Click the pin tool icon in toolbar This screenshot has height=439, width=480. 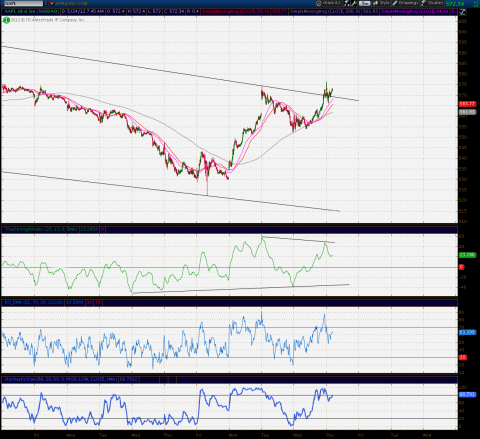(347, 3)
